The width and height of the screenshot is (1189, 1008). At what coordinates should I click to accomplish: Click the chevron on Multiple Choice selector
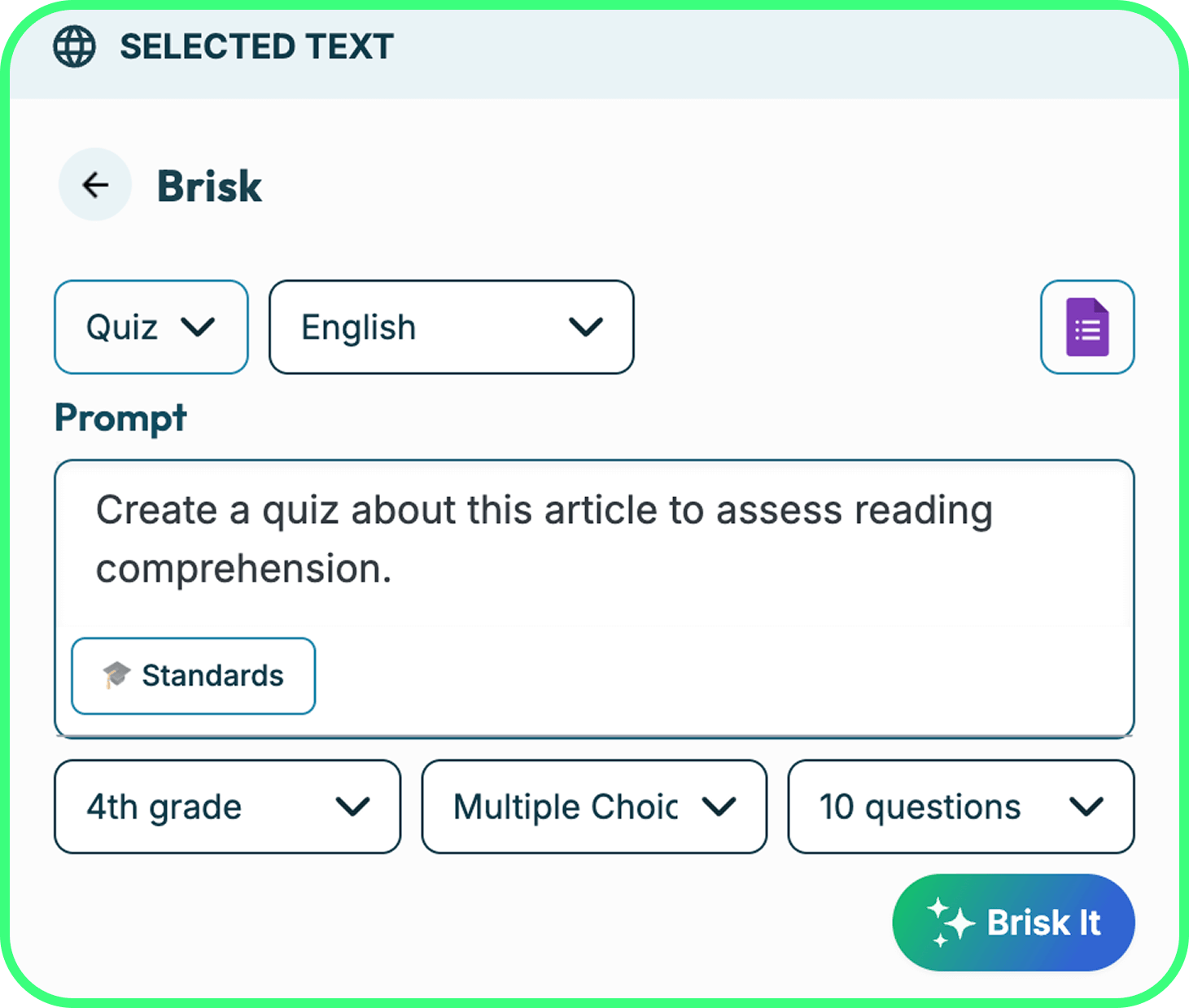719,807
